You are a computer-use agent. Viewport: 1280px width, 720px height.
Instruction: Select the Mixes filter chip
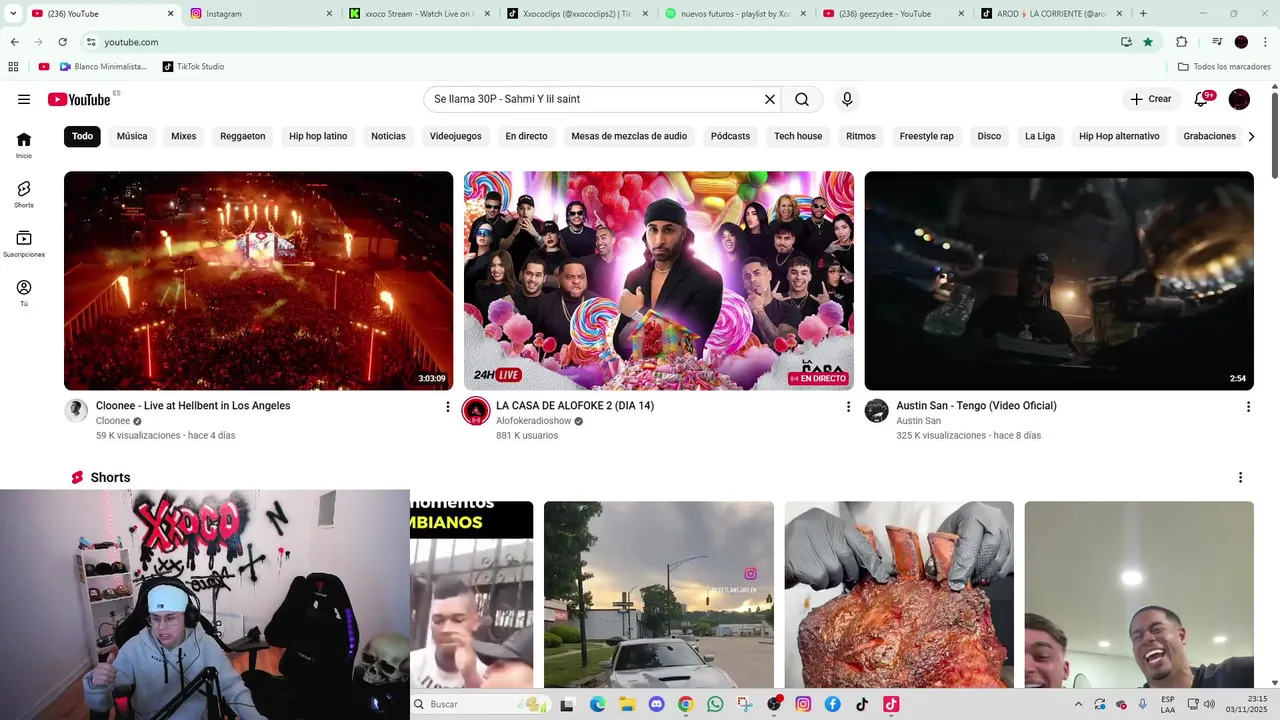pyautogui.click(x=183, y=136)
